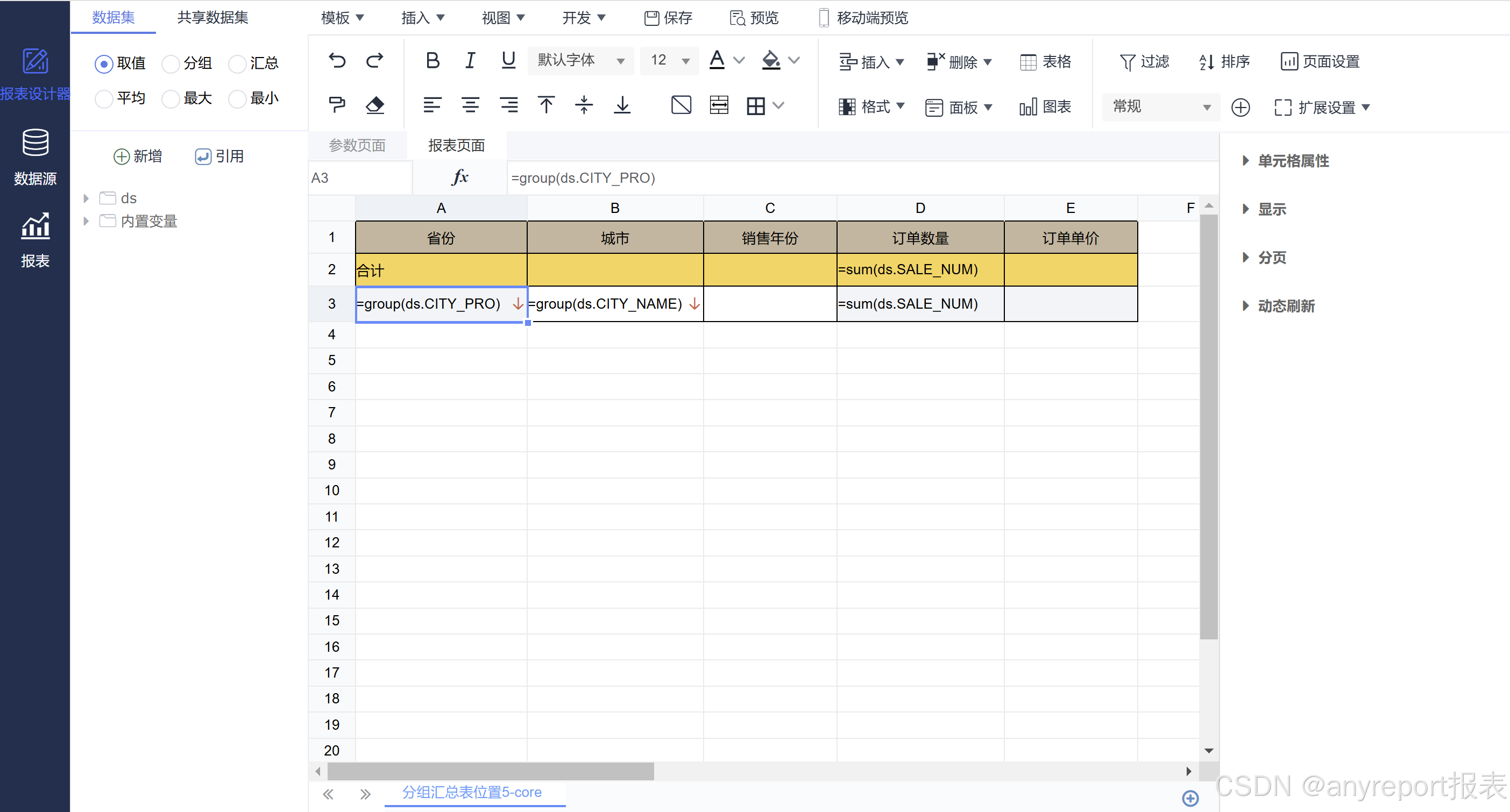This screenshot has height=812, width=1510.
Task: Apply center horizontal alignment
Action: click(470, 105)
